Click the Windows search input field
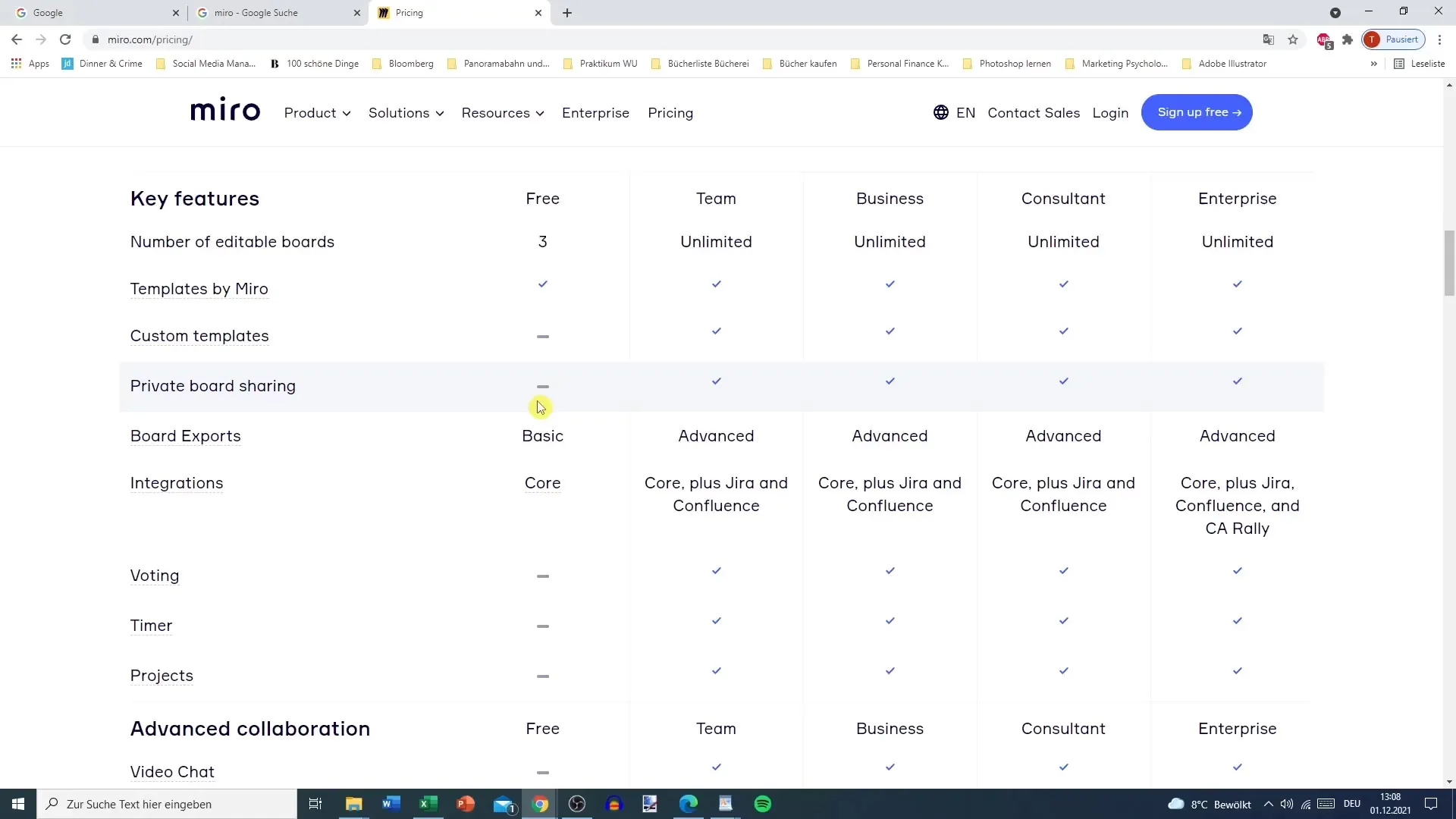The width and height of the screenshot is (1456, 819). tap(167, 804)
